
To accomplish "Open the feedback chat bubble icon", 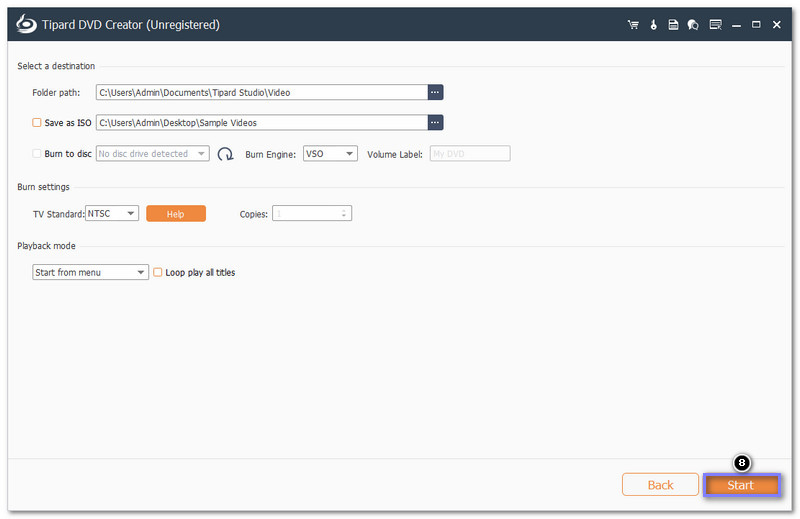I will coord(693,24).
